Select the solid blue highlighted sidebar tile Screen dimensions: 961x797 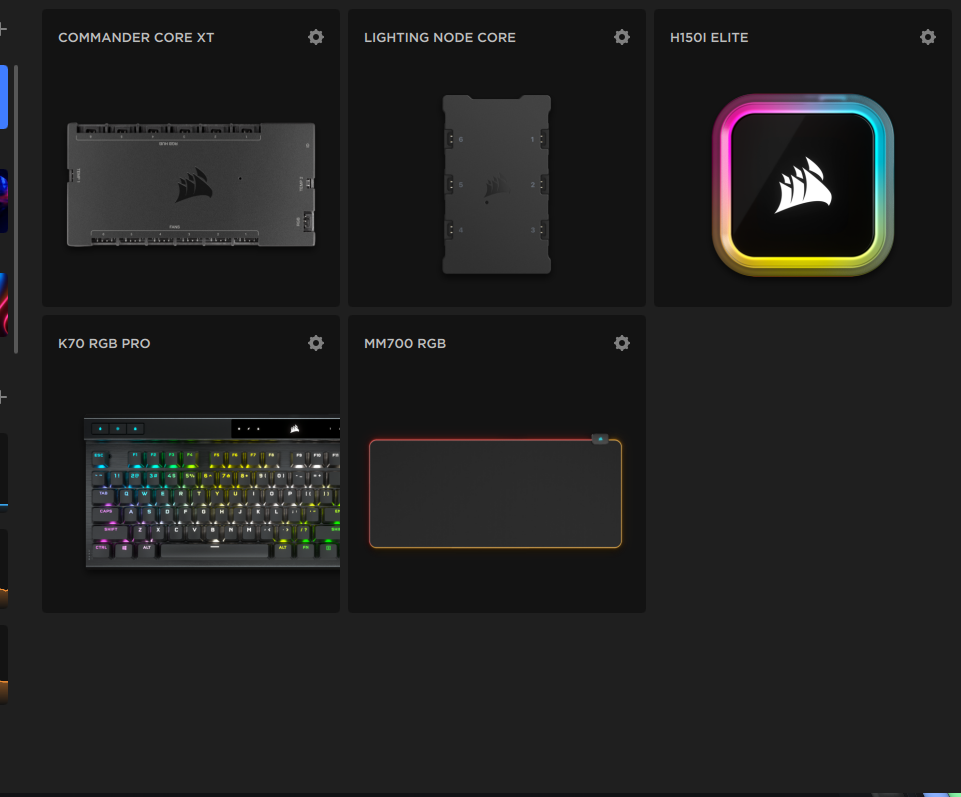tap(4, 97)
